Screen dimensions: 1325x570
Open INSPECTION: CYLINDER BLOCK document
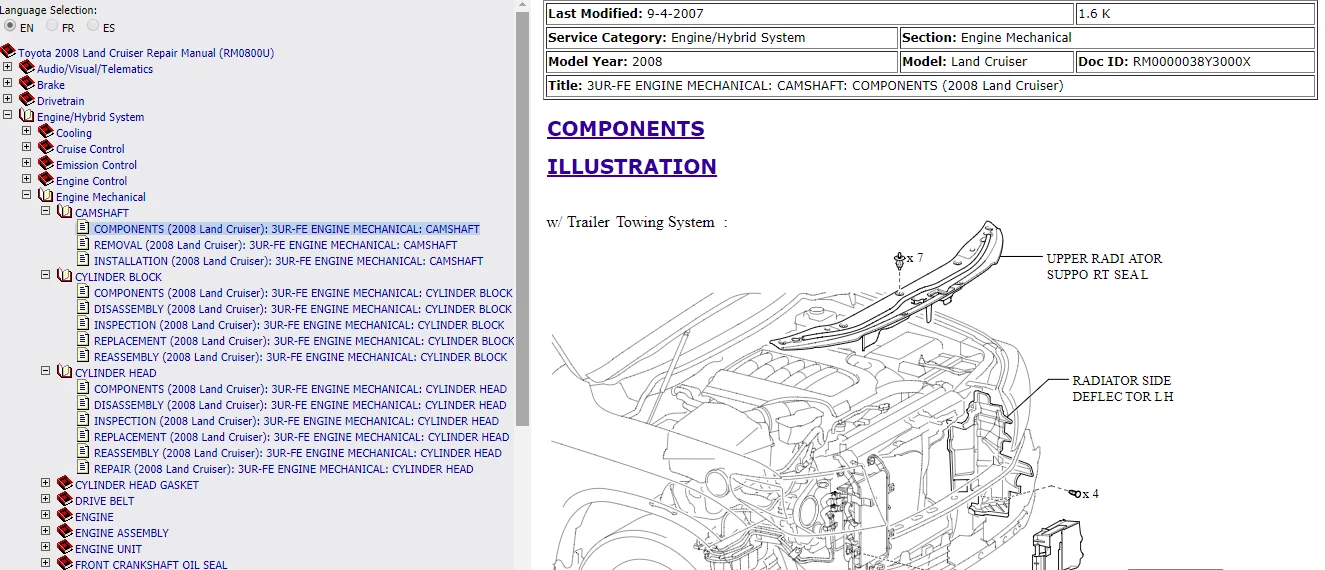point(299,325)
